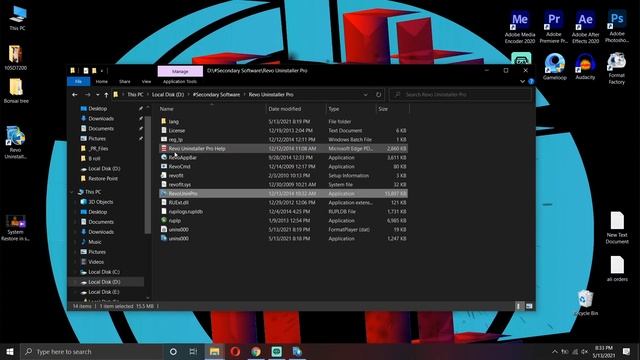The image size is (640, 360).
Task: Click the Search Revo Uninstaller Pro field
Action: pos(460,95)
